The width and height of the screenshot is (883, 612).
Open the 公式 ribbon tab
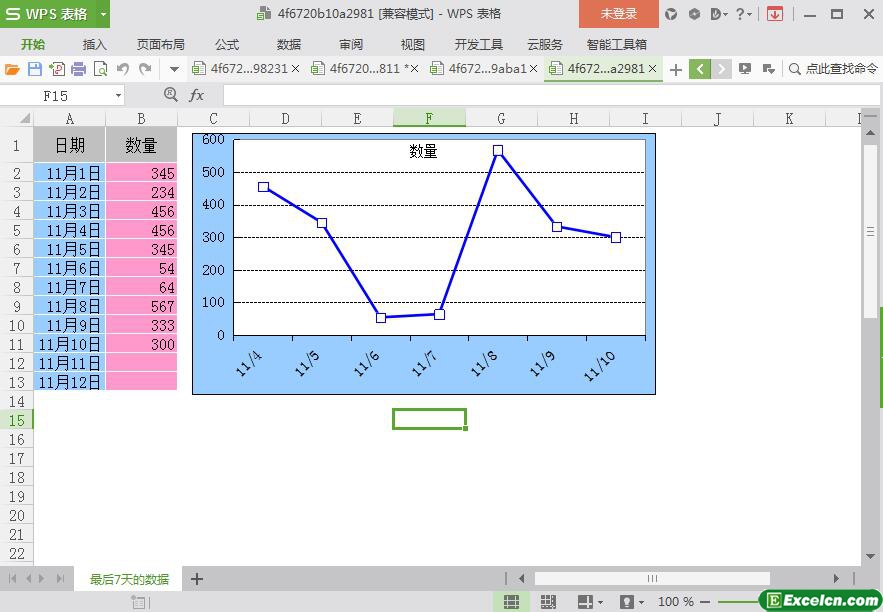pyautogui.click(x=227, y=44)
